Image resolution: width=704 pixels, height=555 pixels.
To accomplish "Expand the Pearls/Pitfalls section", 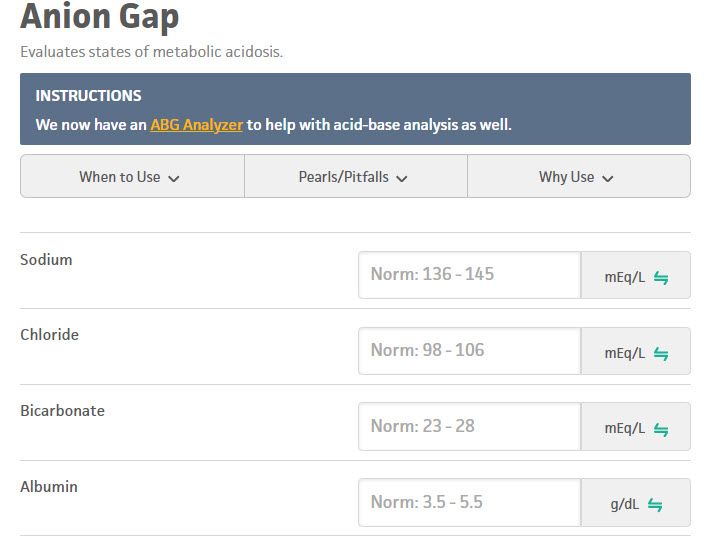I will tap(356, 176).
